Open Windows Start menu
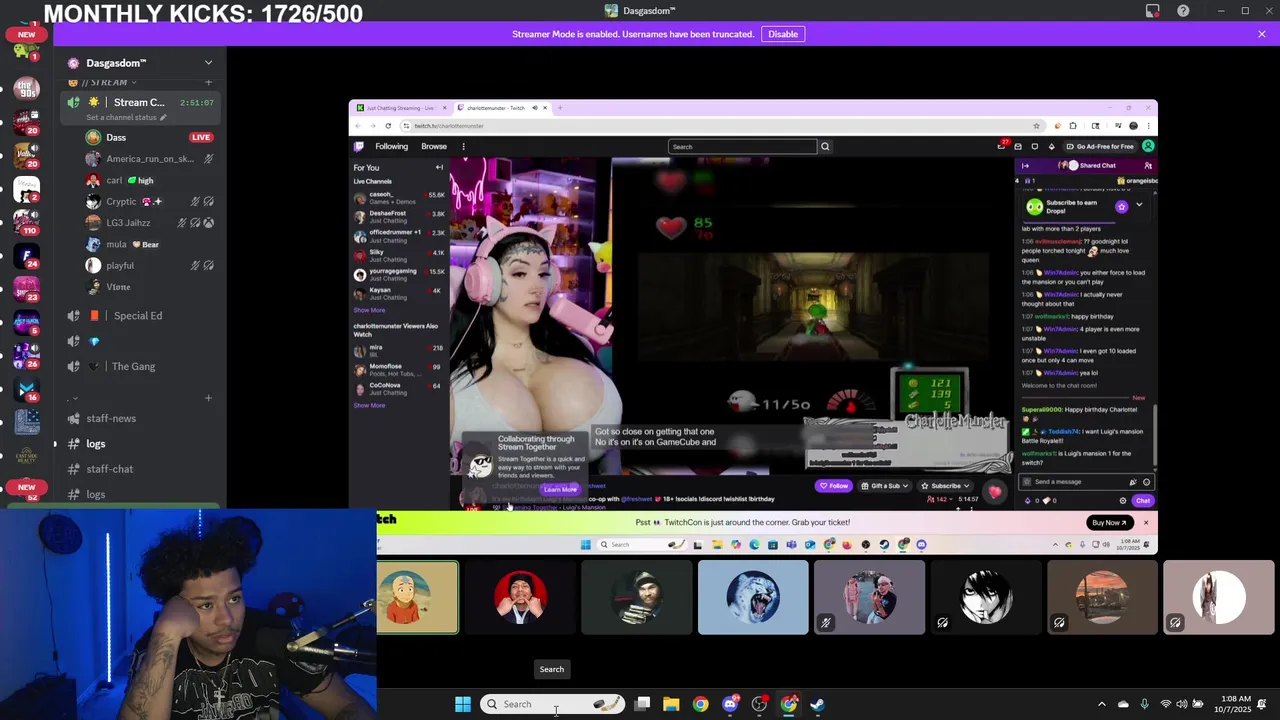This screenshot has width=1280, height=720. (x=463, y=704)
